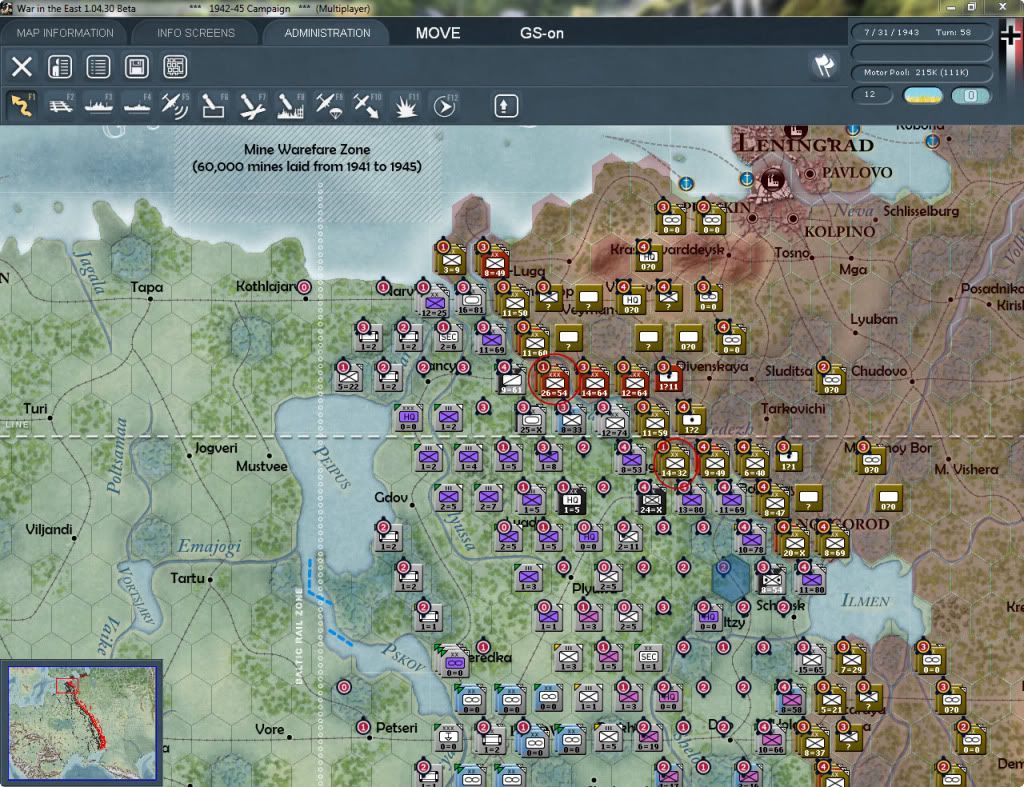The height and width of the screenshot is (787, 1024).
Task: Click the Leningrad factory city icon
Action: (x=773, y=178)
